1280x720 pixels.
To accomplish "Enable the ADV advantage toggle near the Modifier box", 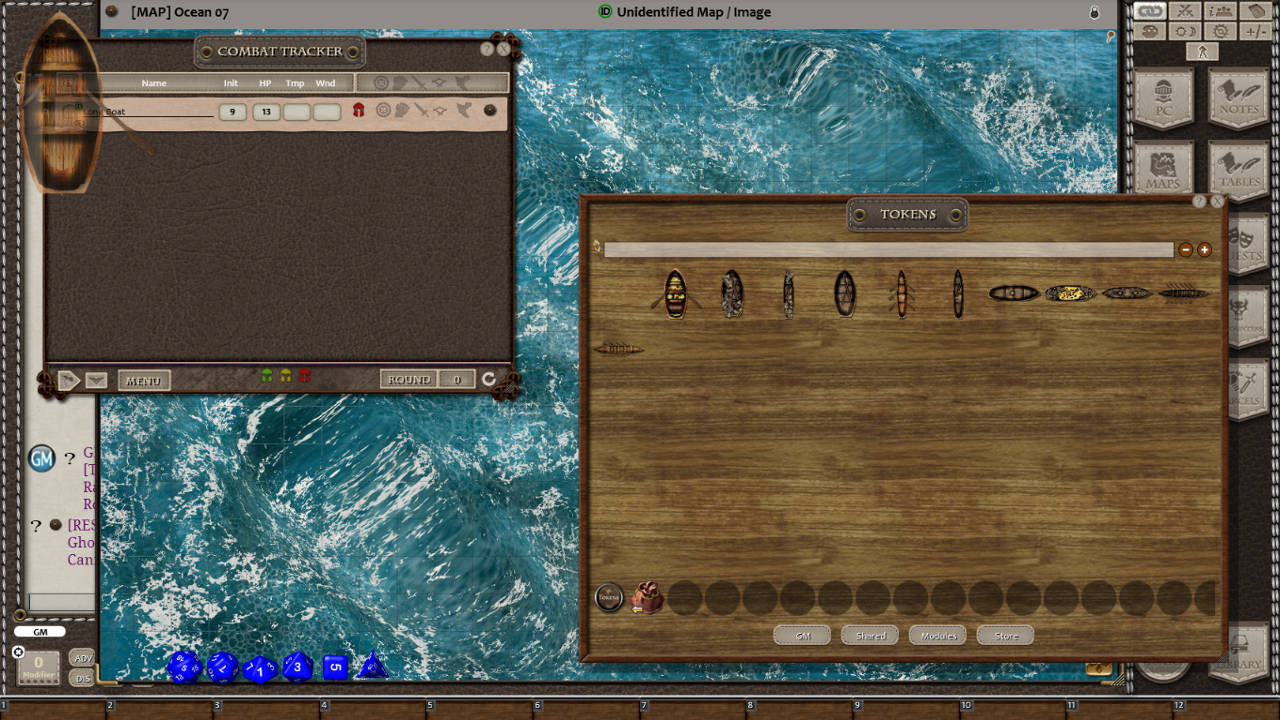I will pyautogui.click(x=83, y=657).
